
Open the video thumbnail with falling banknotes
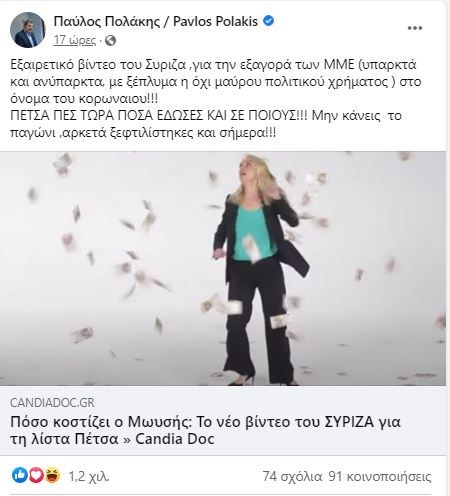tap(223, 269)
